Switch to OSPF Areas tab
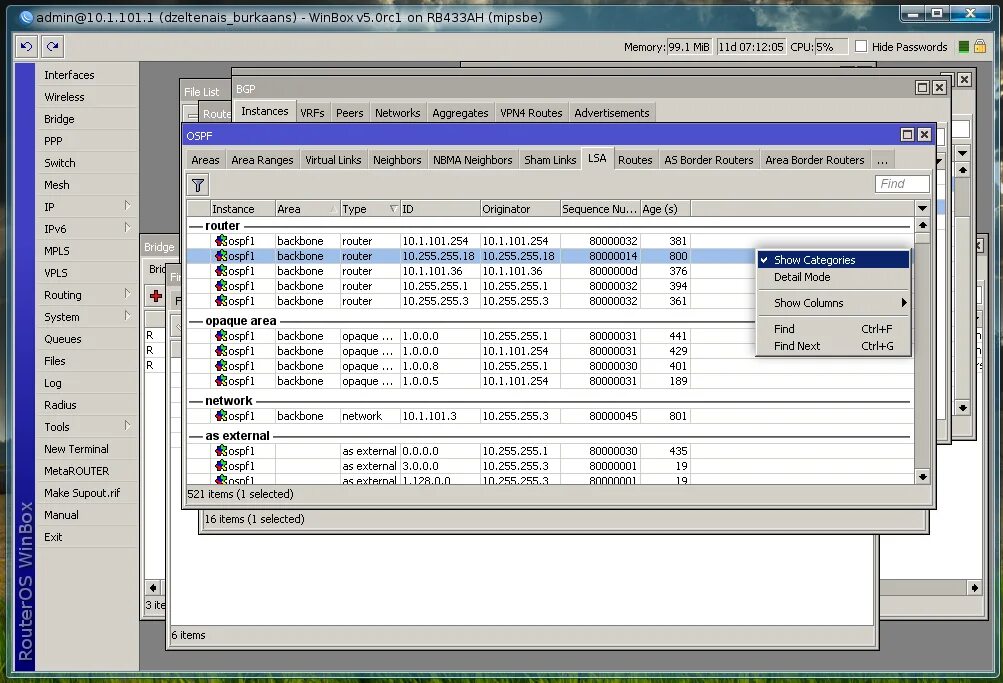 pos(205,160)
